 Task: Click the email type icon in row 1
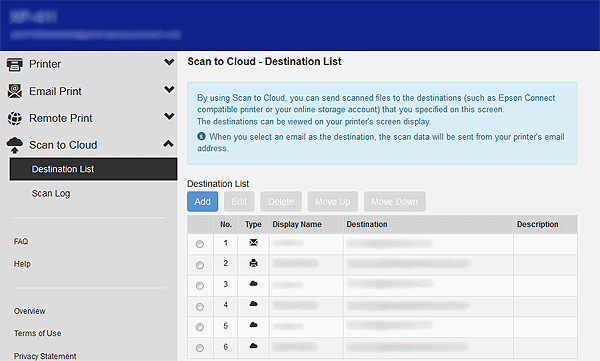click(253, 243)
